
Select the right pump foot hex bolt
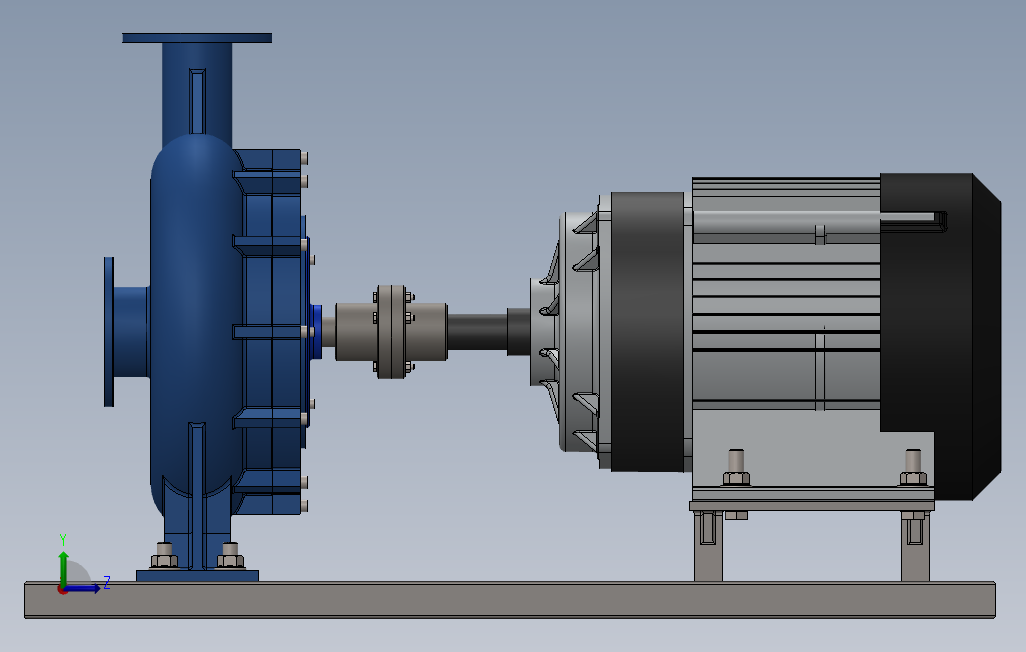click(x=230, y=555)
